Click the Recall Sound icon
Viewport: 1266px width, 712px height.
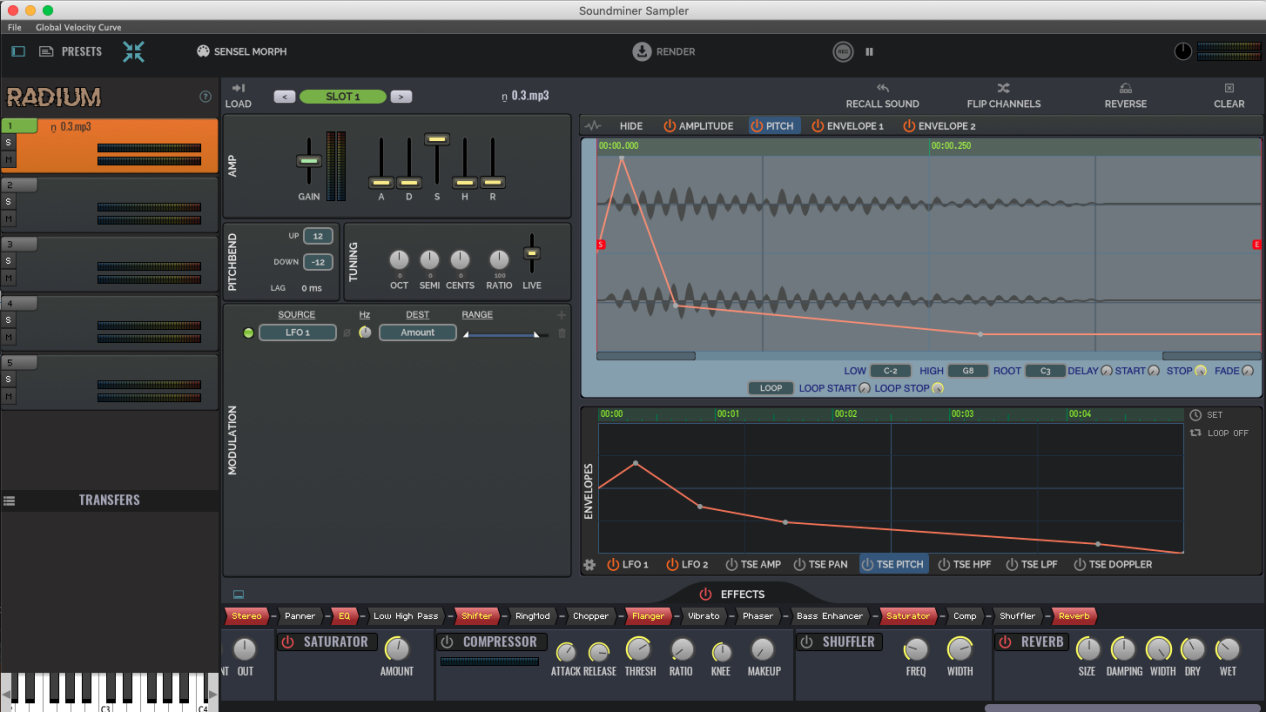tap(882, 88)
